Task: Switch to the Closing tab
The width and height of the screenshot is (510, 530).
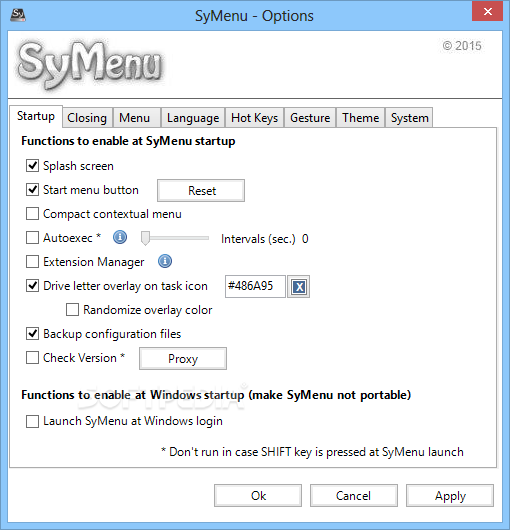Action: (x=87, y=118)
